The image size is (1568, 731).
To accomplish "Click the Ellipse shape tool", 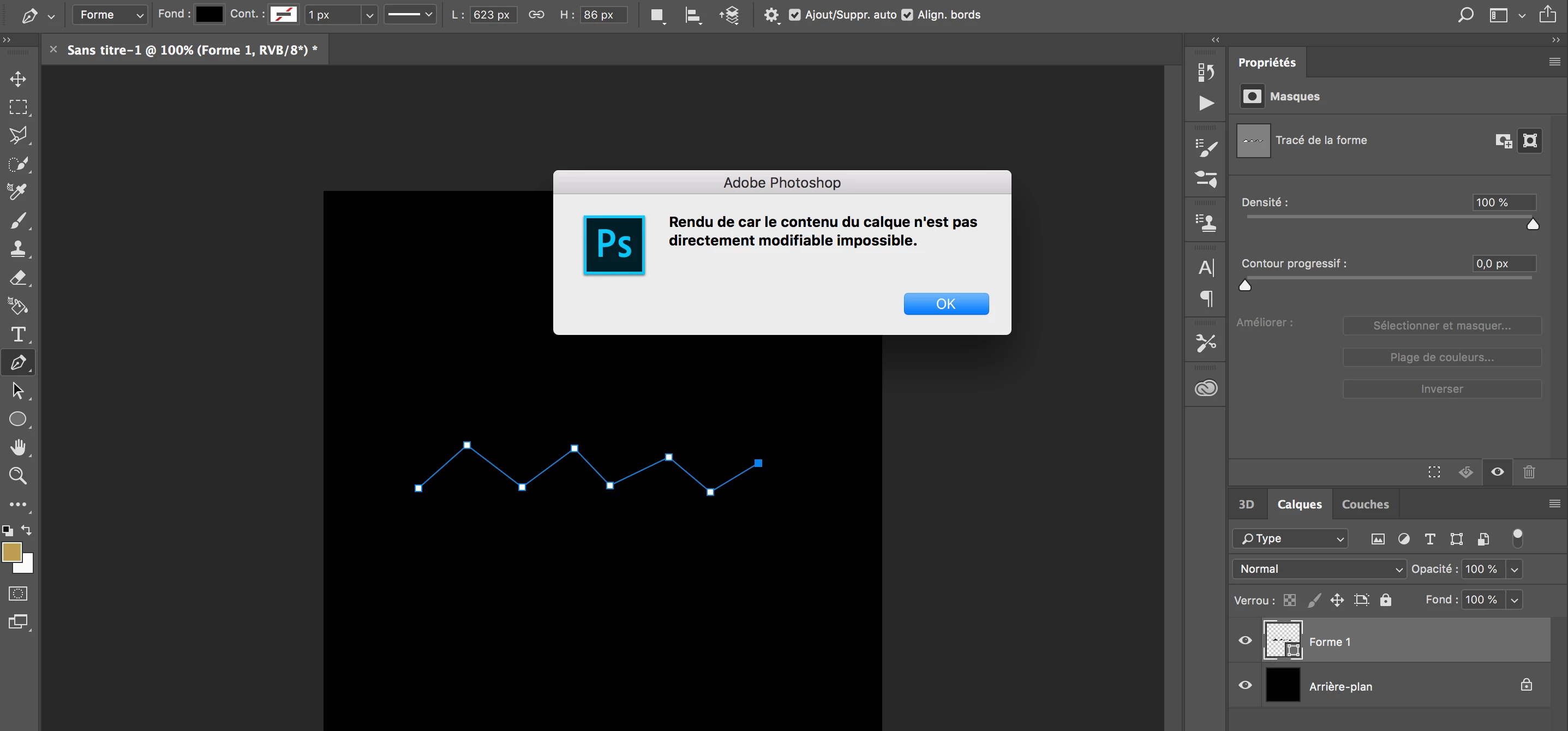I will tap(17, 420).
